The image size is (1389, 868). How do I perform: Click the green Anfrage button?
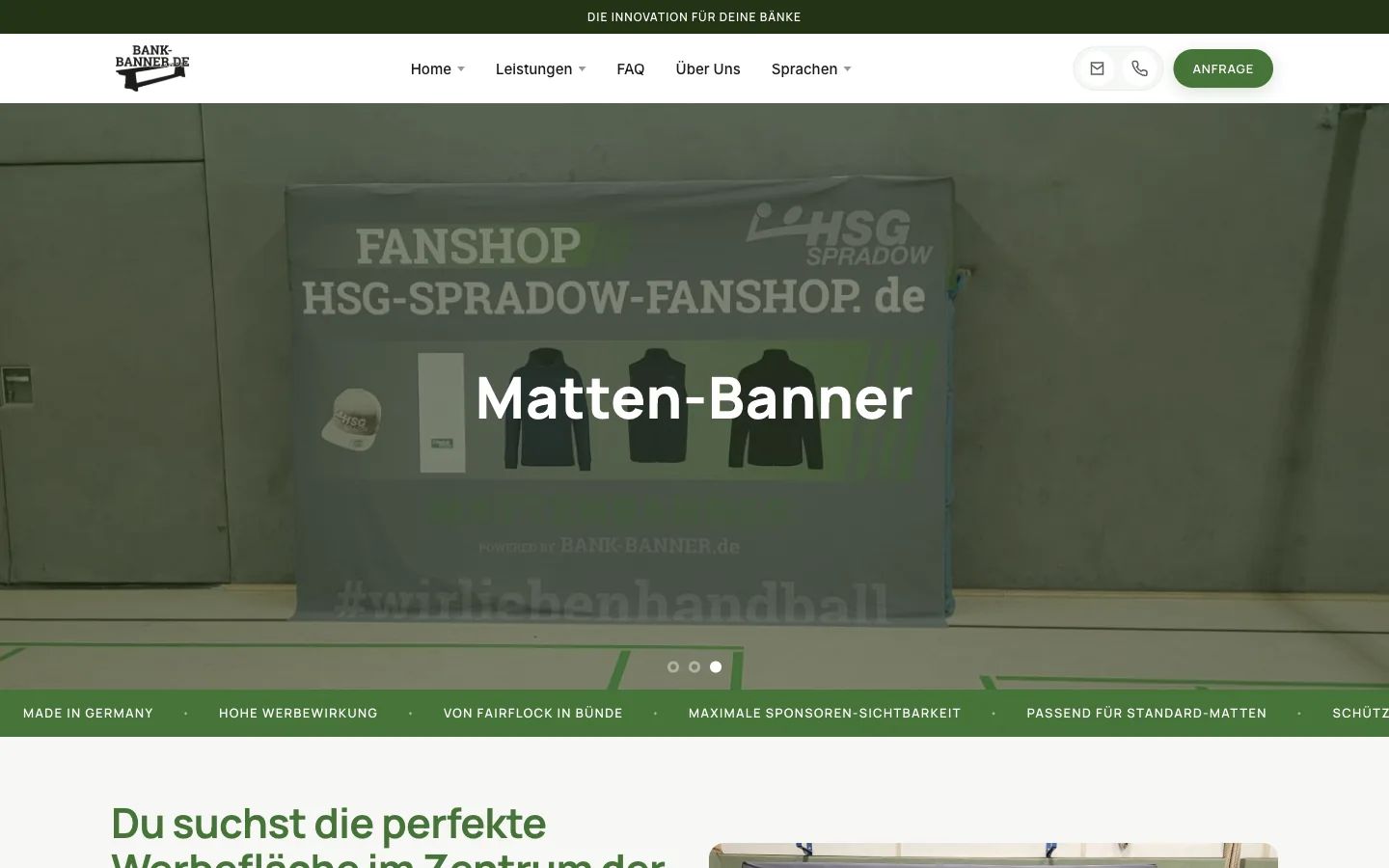click(1223, 68)
